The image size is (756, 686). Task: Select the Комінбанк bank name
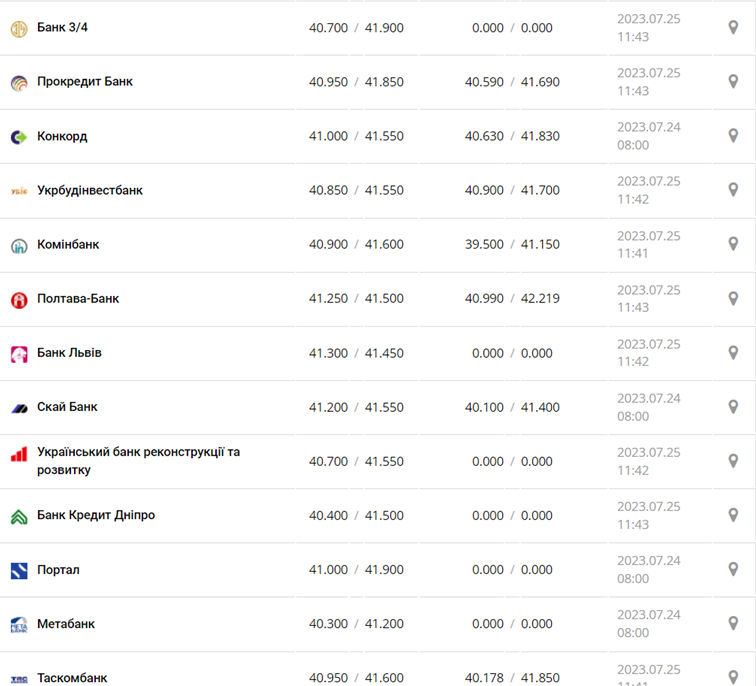click(x=68, y=245)
